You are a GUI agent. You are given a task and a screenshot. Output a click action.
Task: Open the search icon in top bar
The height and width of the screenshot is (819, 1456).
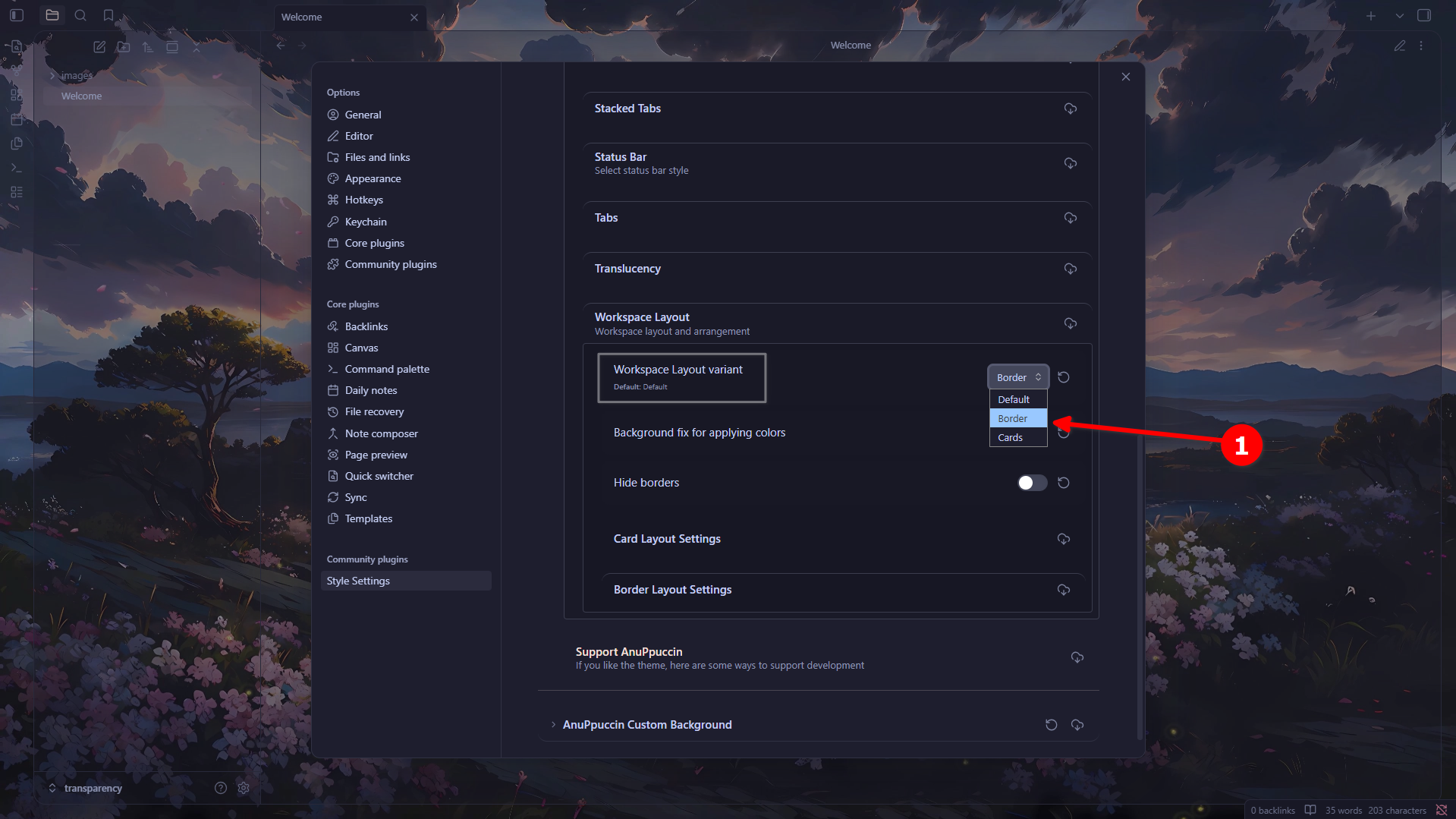[x=80, y=15]
